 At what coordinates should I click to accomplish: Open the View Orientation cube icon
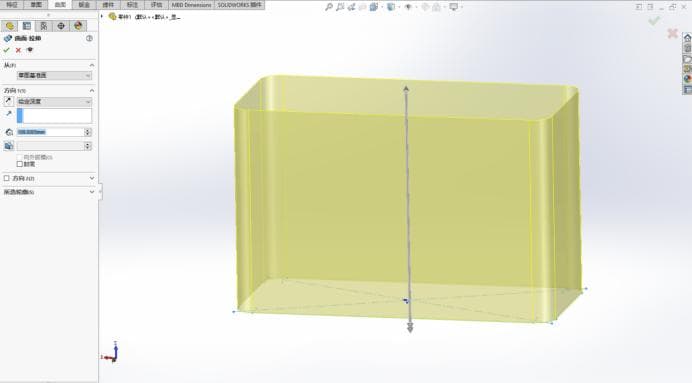coord(374,7)
